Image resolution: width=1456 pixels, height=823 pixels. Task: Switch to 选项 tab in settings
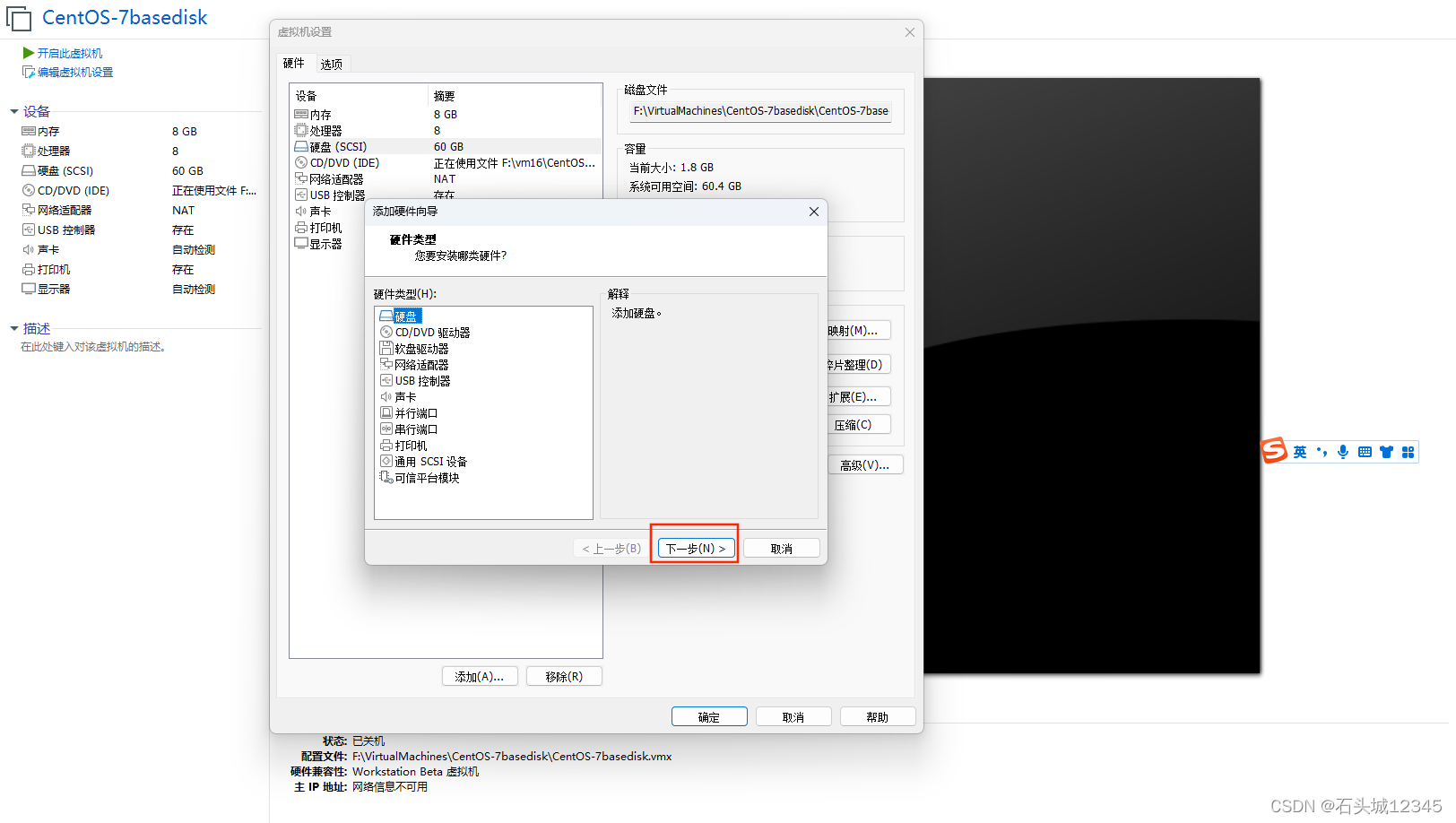point(332,65)
